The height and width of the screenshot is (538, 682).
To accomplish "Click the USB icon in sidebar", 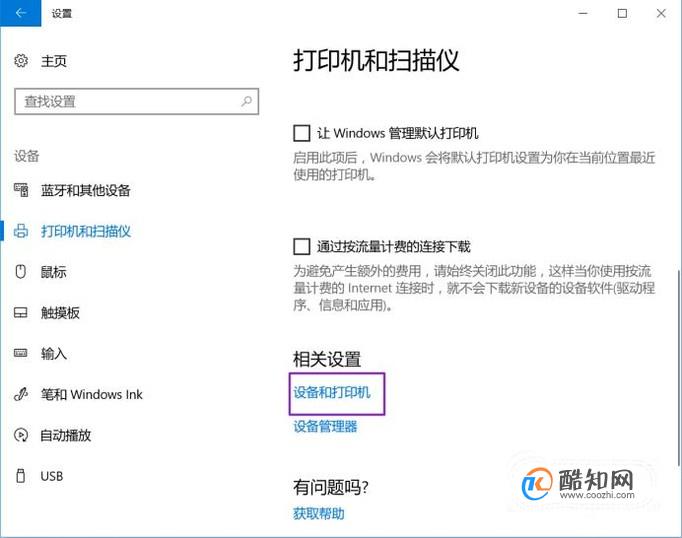I will 20,476.
